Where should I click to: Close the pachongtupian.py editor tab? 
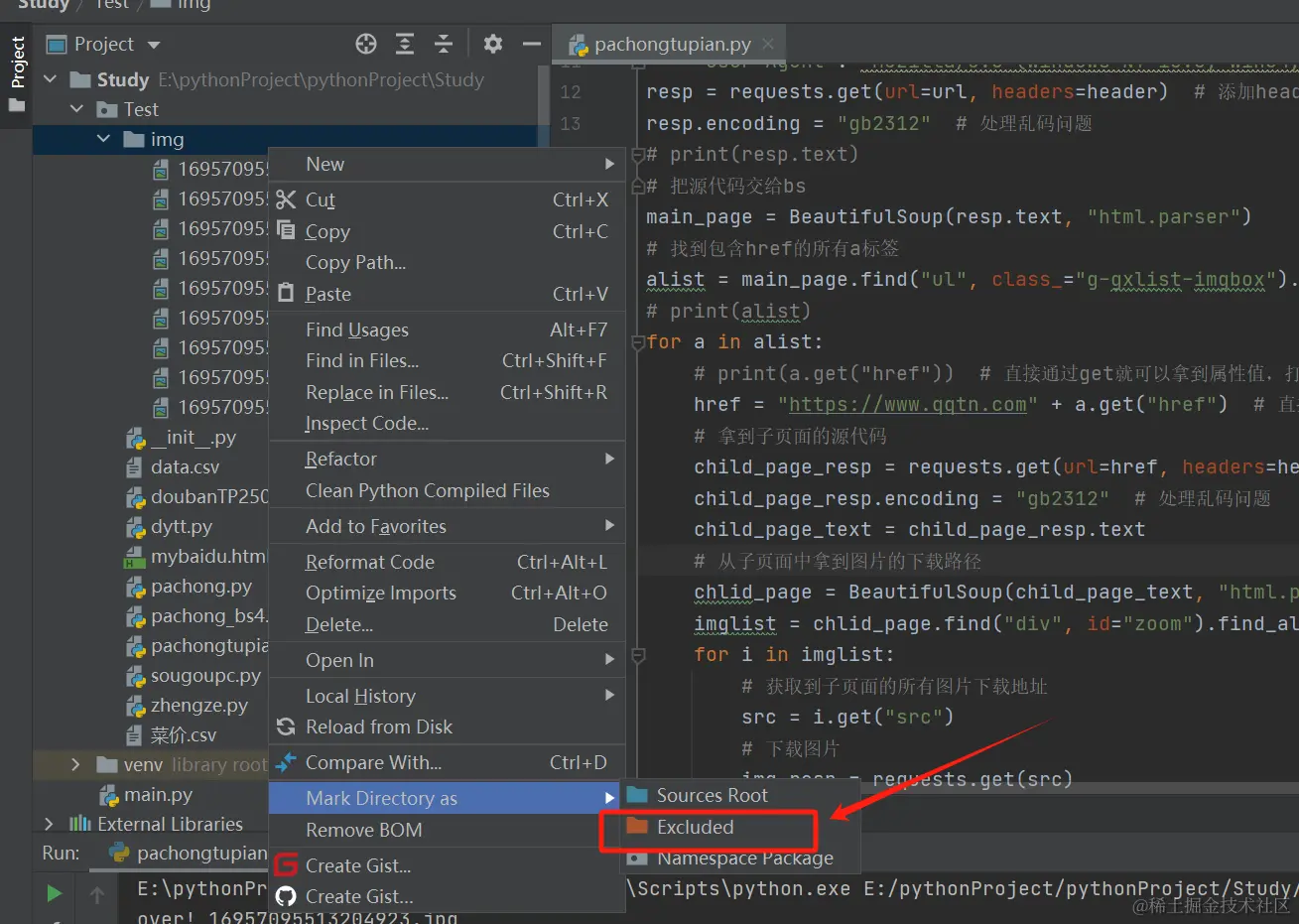coord(768,44)
